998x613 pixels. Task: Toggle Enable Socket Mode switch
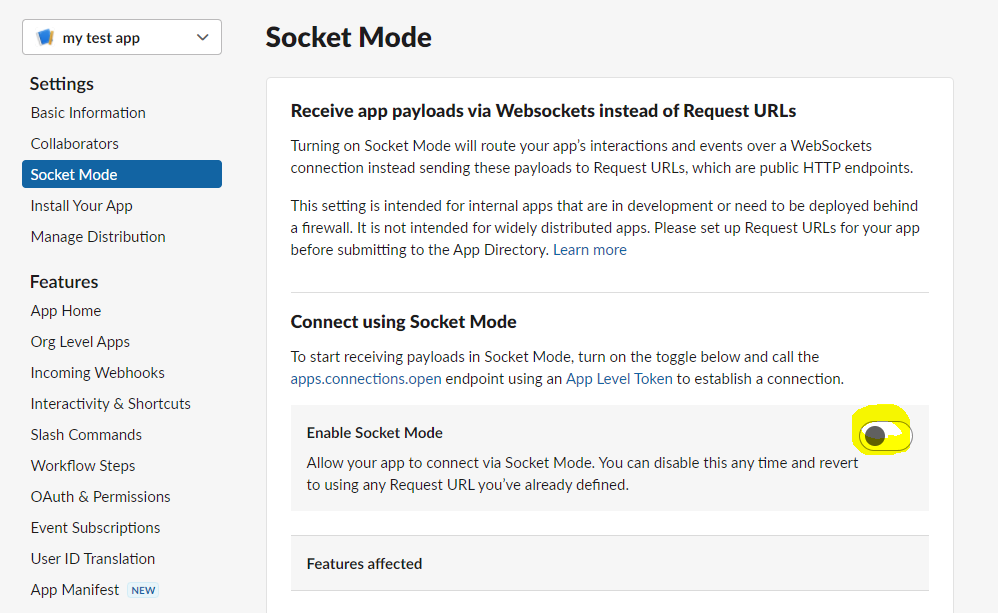click(x=885, y=435)
